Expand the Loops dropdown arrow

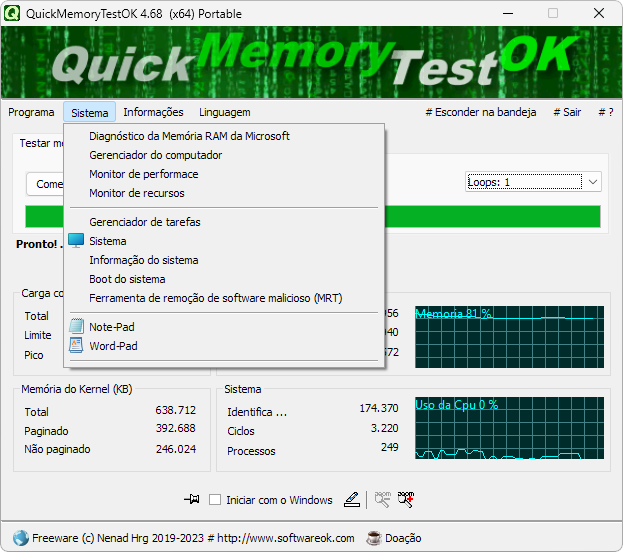coord(593,182)
